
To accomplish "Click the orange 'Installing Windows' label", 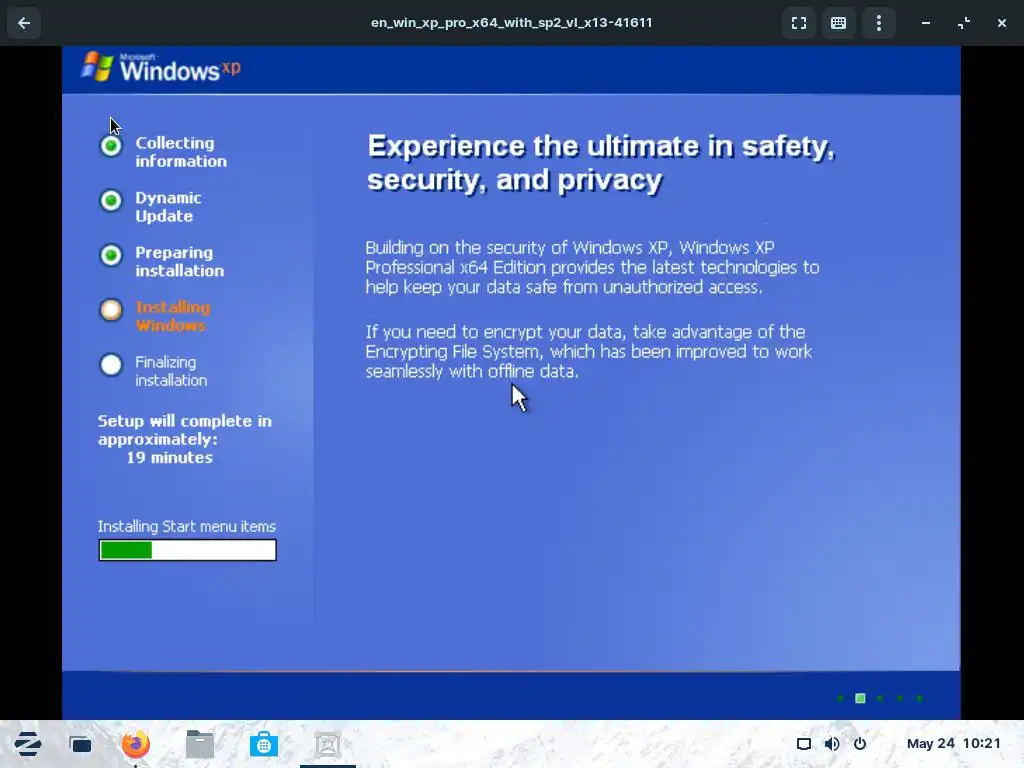I will coord(172,316).
